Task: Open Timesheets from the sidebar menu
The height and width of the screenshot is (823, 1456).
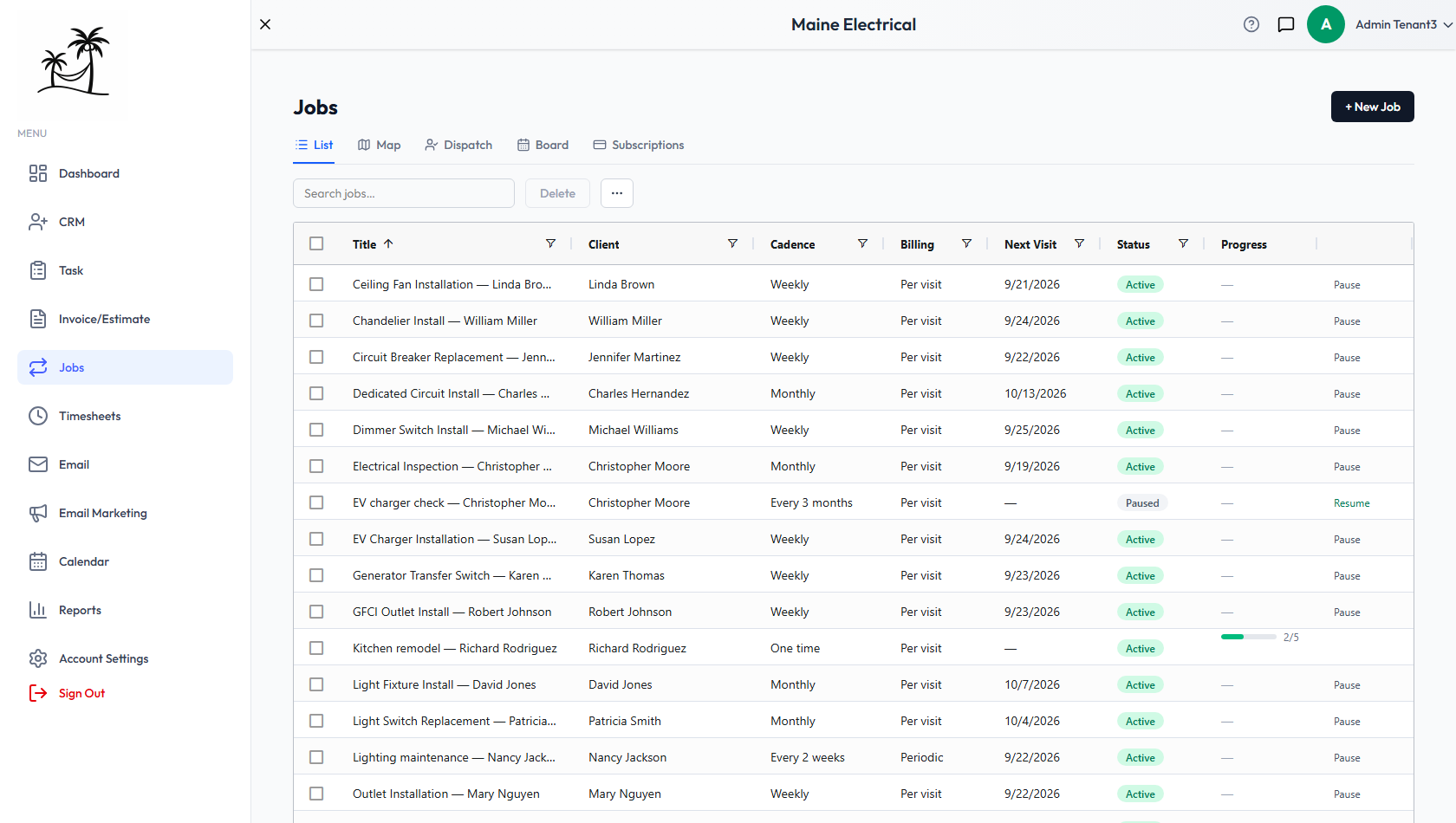Action: point(125,416)
